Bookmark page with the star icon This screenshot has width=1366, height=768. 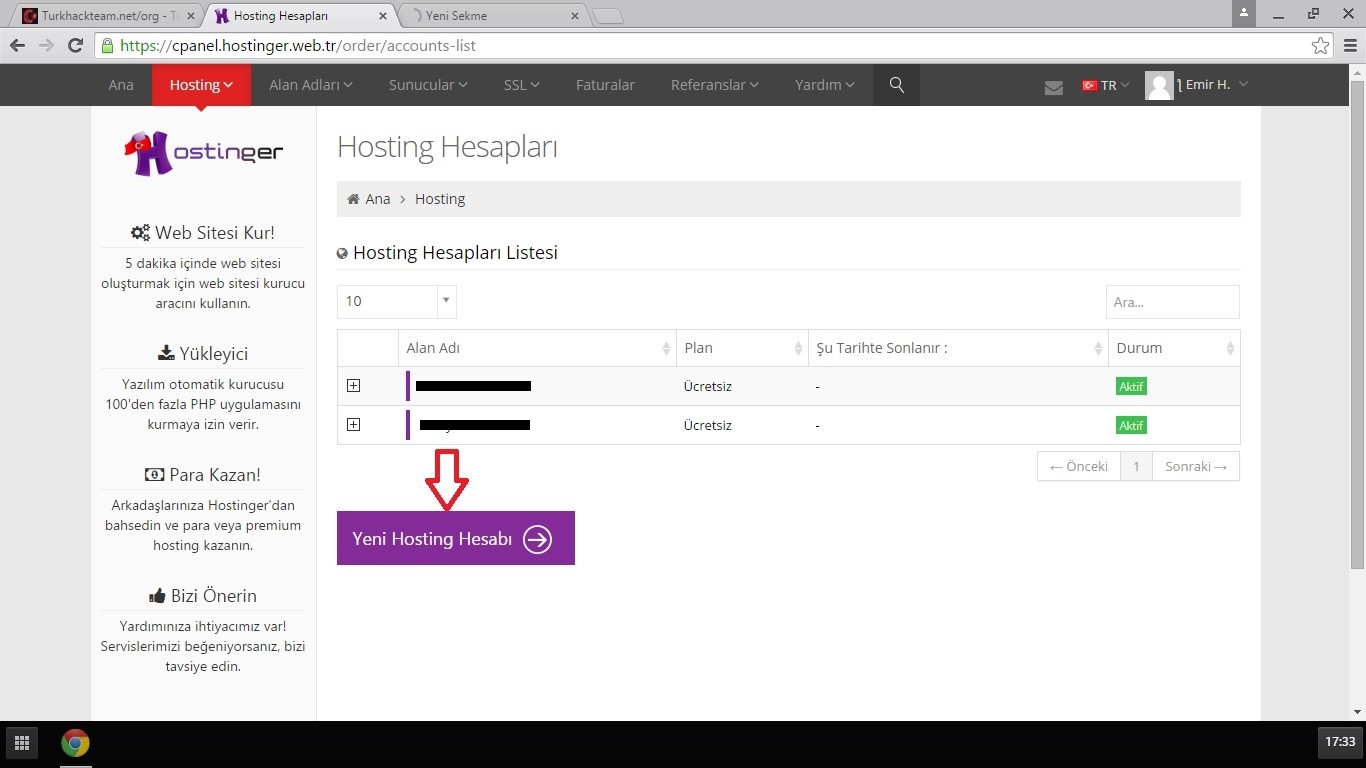(x=1321, y=46)
